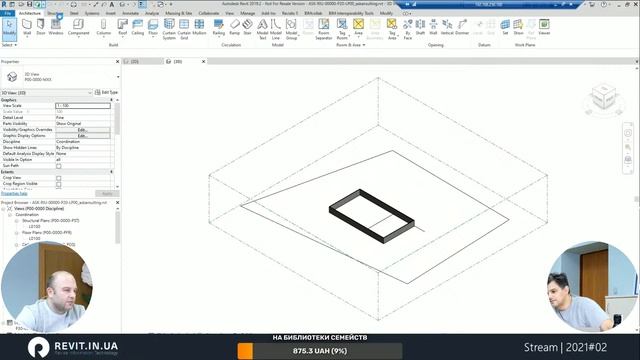Select the Ramp tool
Viewport: 640px width, 360px height.
pos(234,27)
